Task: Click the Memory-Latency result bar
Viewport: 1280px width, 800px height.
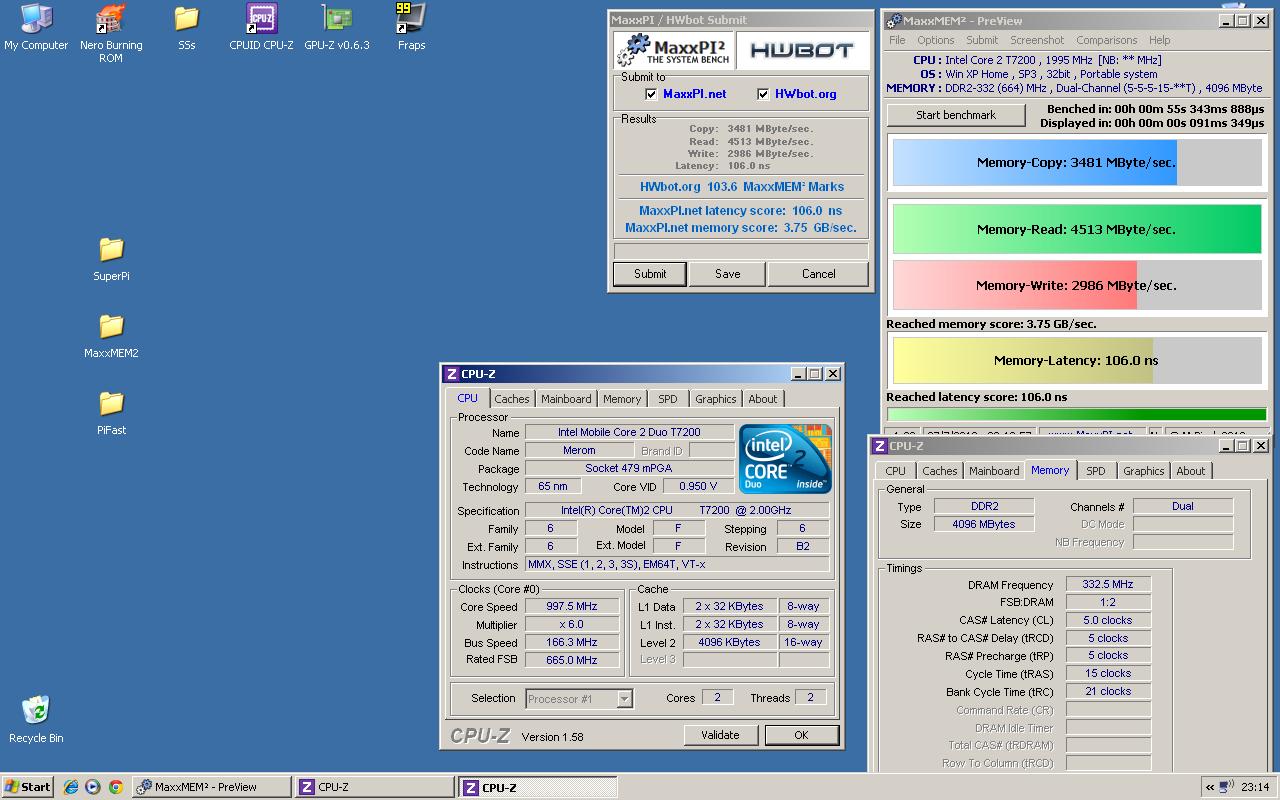Action: (1076, 360)
